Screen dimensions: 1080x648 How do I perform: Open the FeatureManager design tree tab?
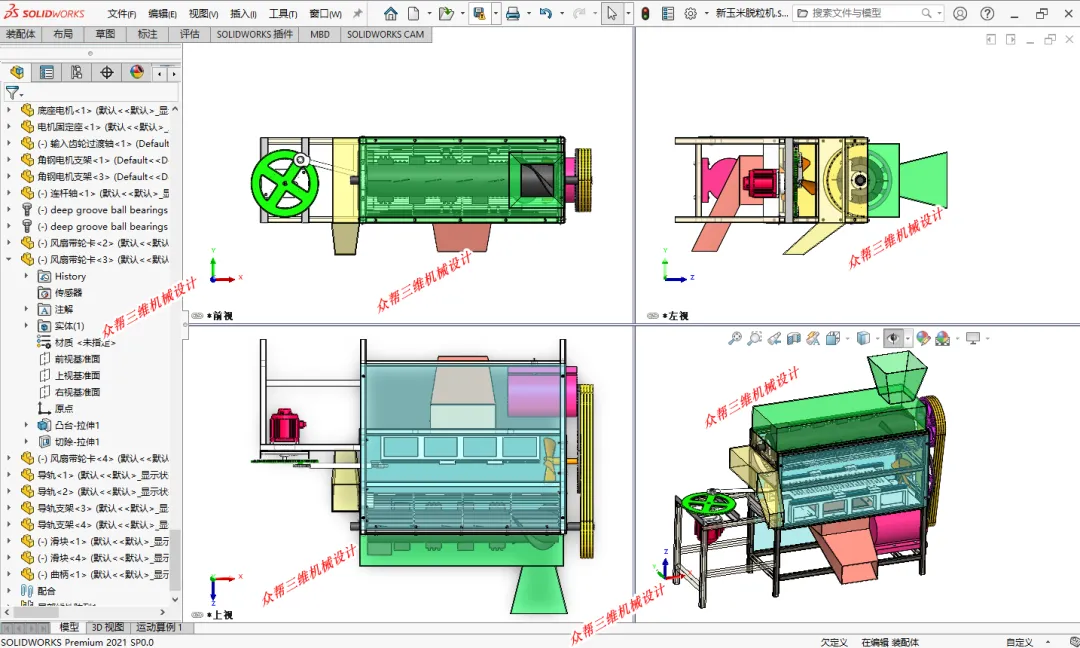click(x=17, y=72)
